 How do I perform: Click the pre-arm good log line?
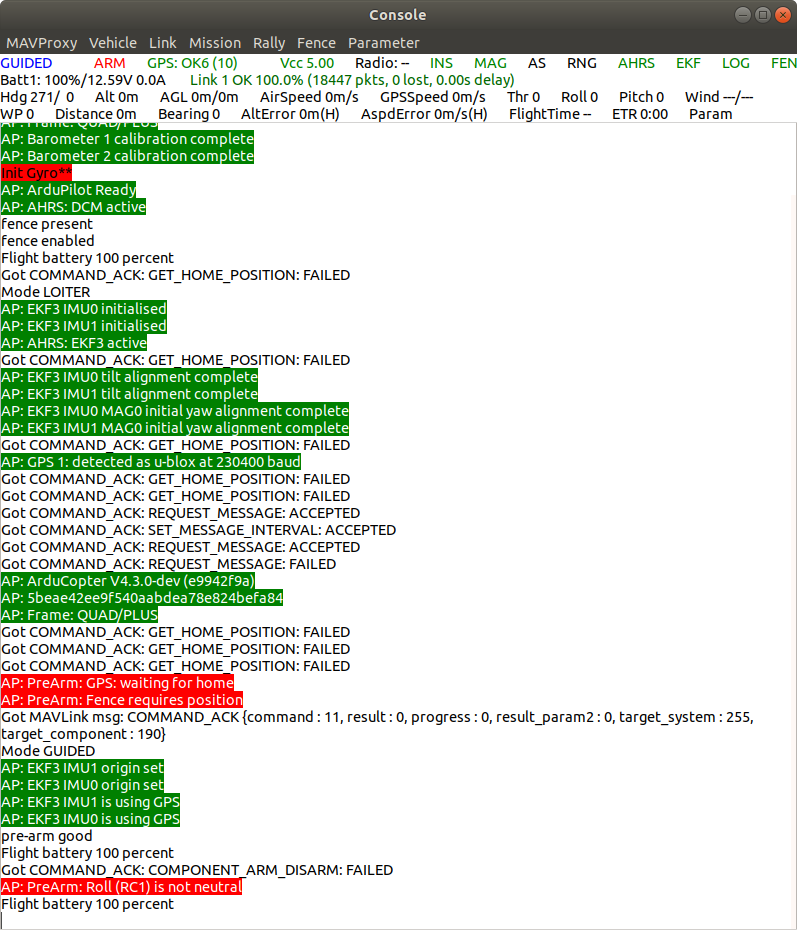point(47,836)
